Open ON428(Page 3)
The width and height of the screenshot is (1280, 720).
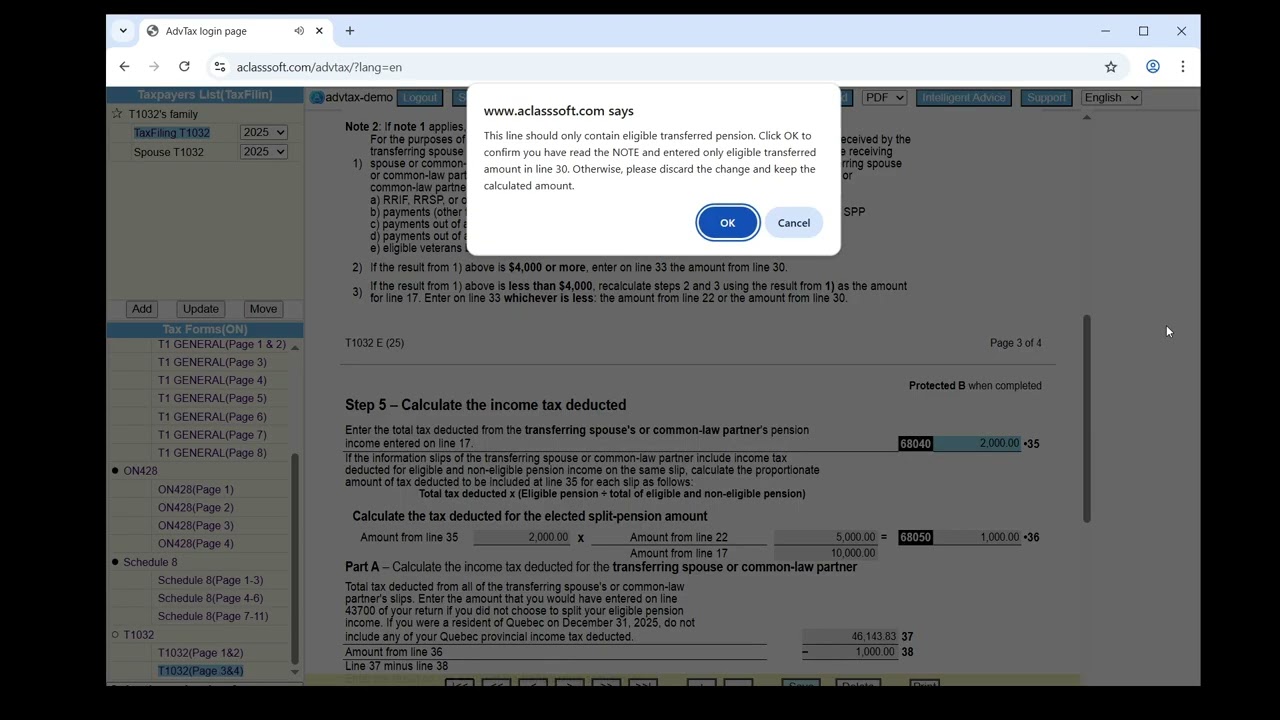click(195, 525)
